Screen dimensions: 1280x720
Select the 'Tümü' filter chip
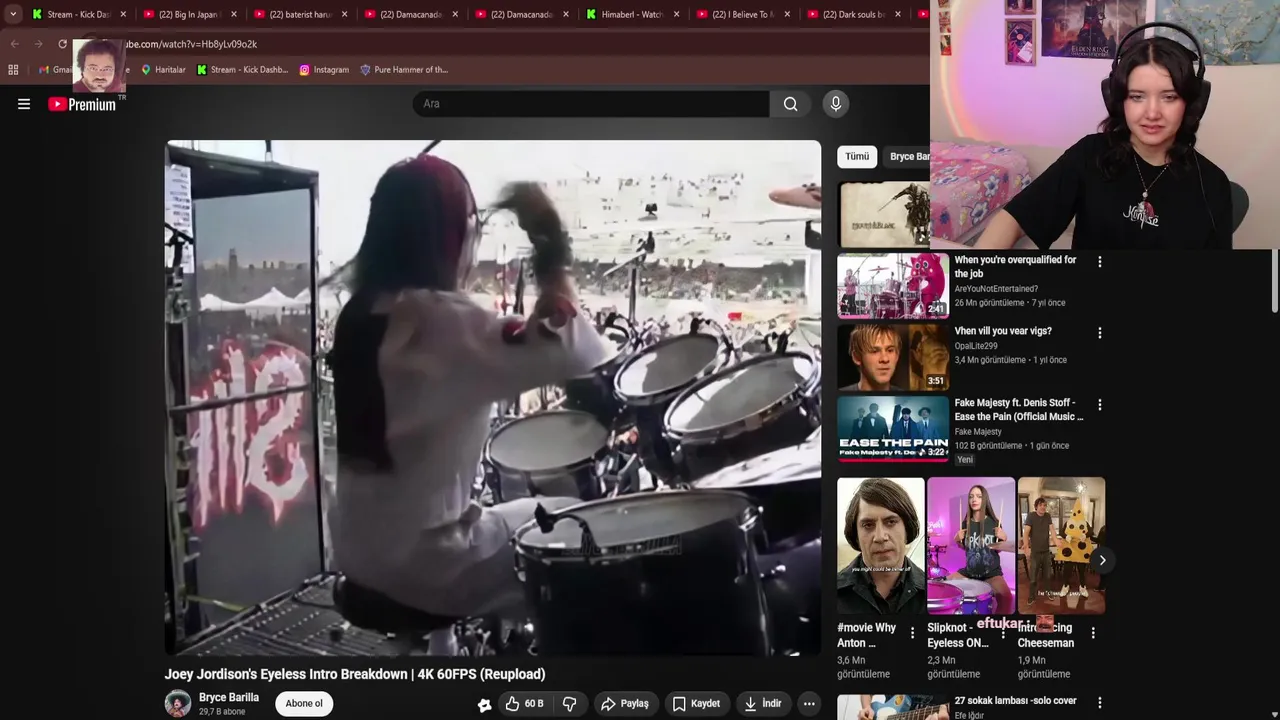pos(857,157)
